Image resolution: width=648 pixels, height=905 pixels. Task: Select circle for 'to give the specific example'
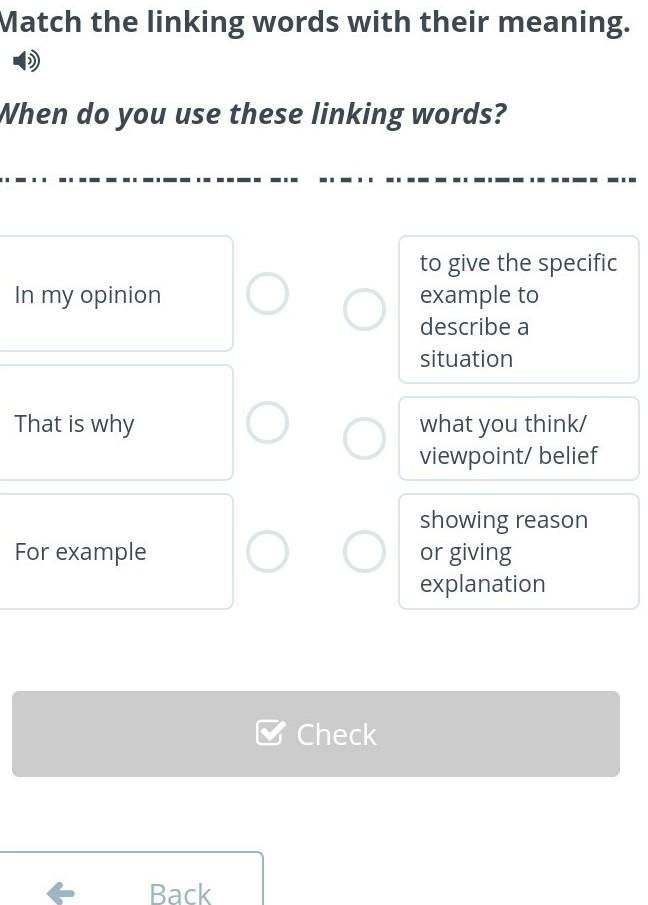click(364, 310)
